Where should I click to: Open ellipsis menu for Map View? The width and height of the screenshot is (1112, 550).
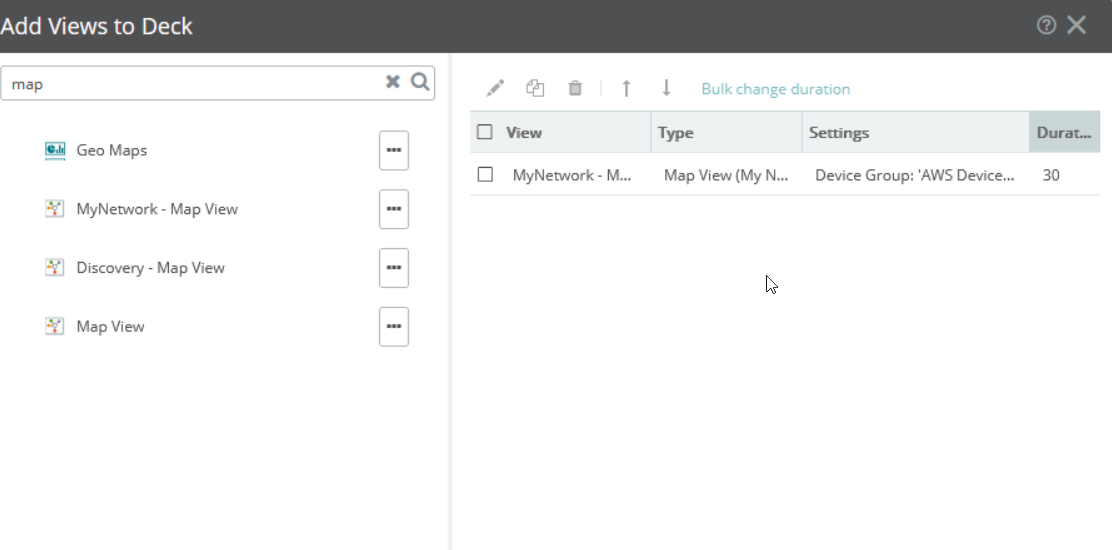pyautogui.click(x=394, y=327)
